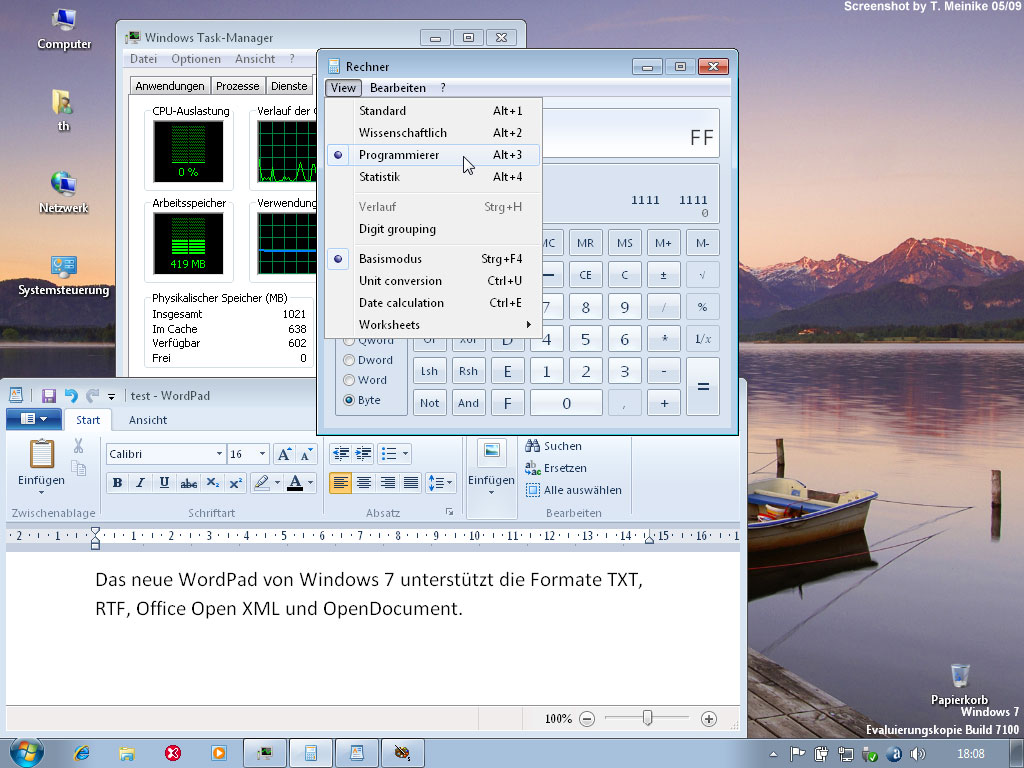Expand the Quick Access Toolbar customize arrow
The image size is (1024, 768).
(112, 396)
